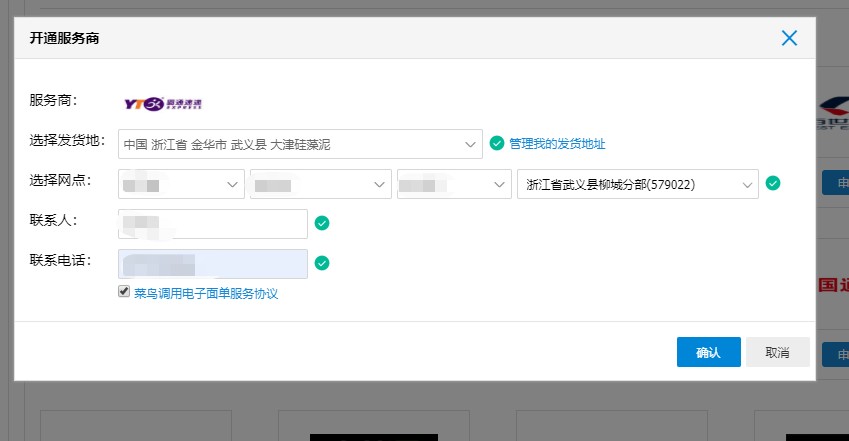Open the 管理我的发货地址 link

coord(557,144)
